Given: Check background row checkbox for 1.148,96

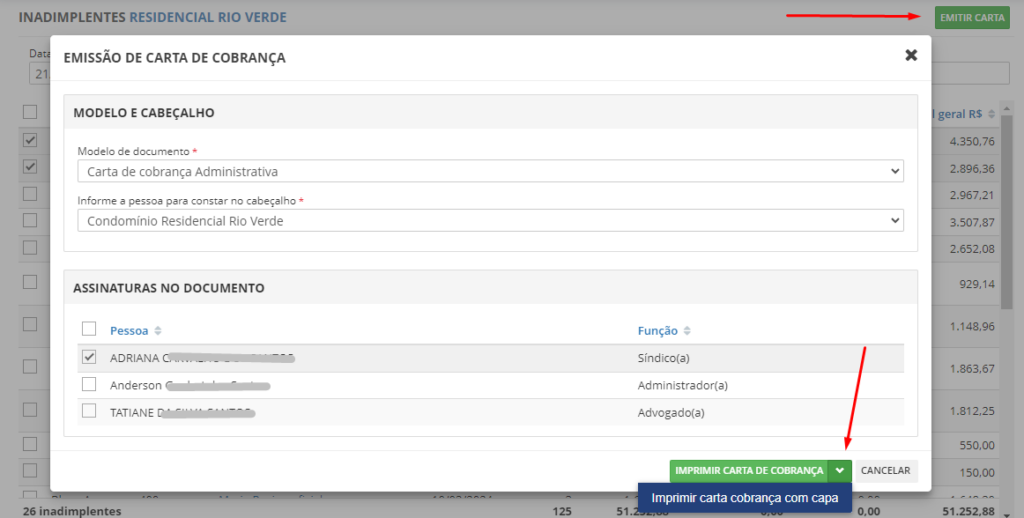Looking at the screenshot, I should click(30, 324).
